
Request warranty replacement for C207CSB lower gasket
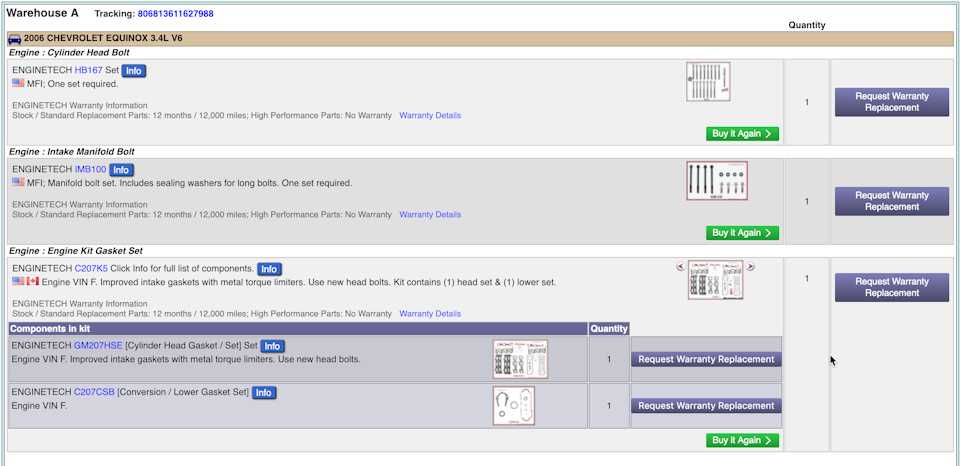coord(706,406)
